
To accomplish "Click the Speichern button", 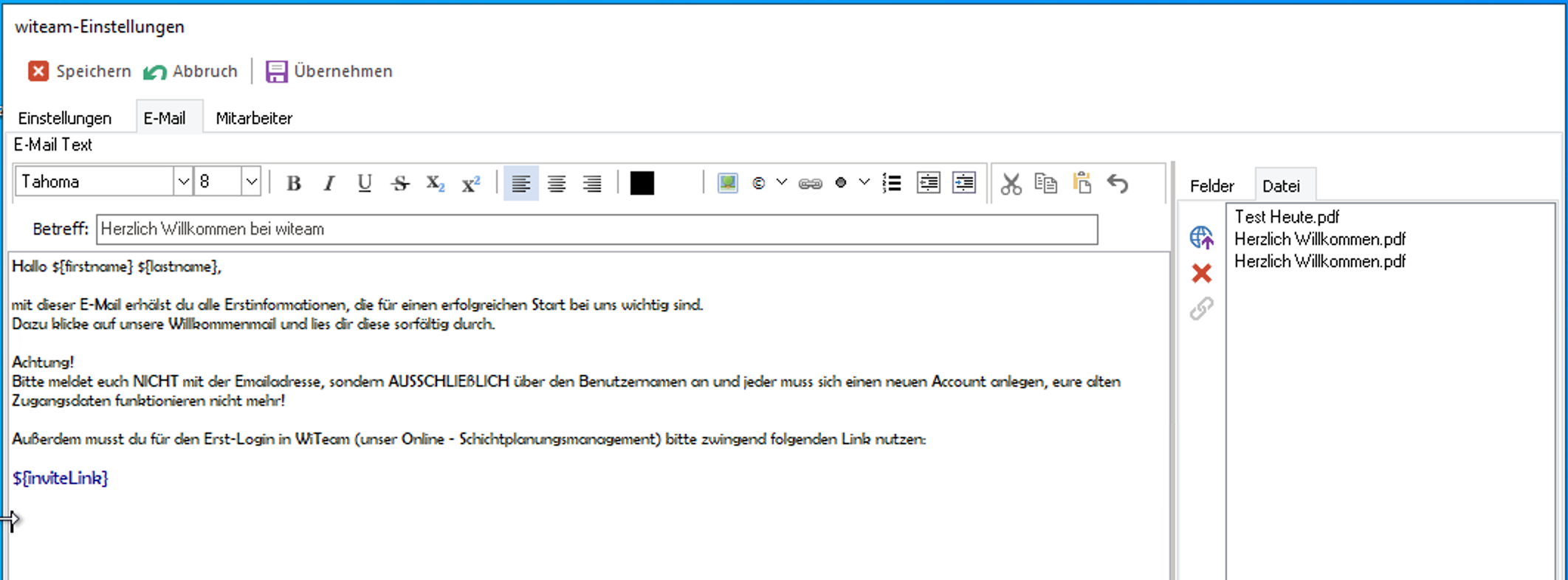I will coord(80,72).
